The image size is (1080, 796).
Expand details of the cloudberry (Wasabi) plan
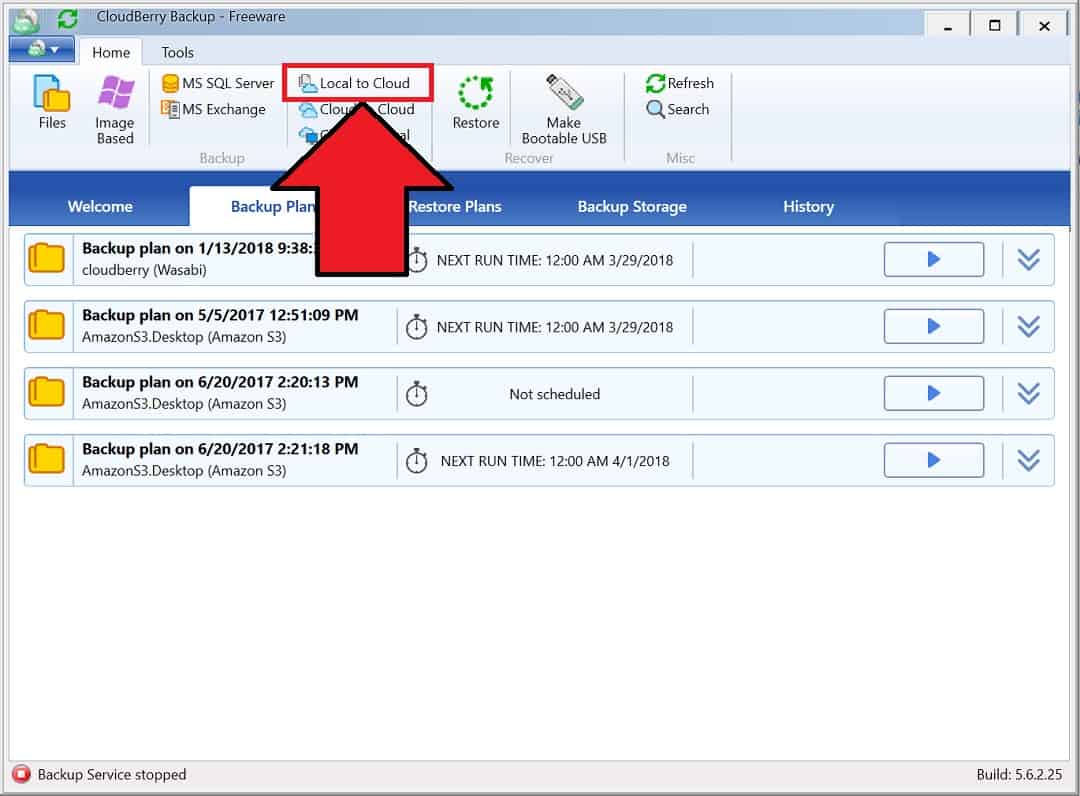coord(1028,260)
